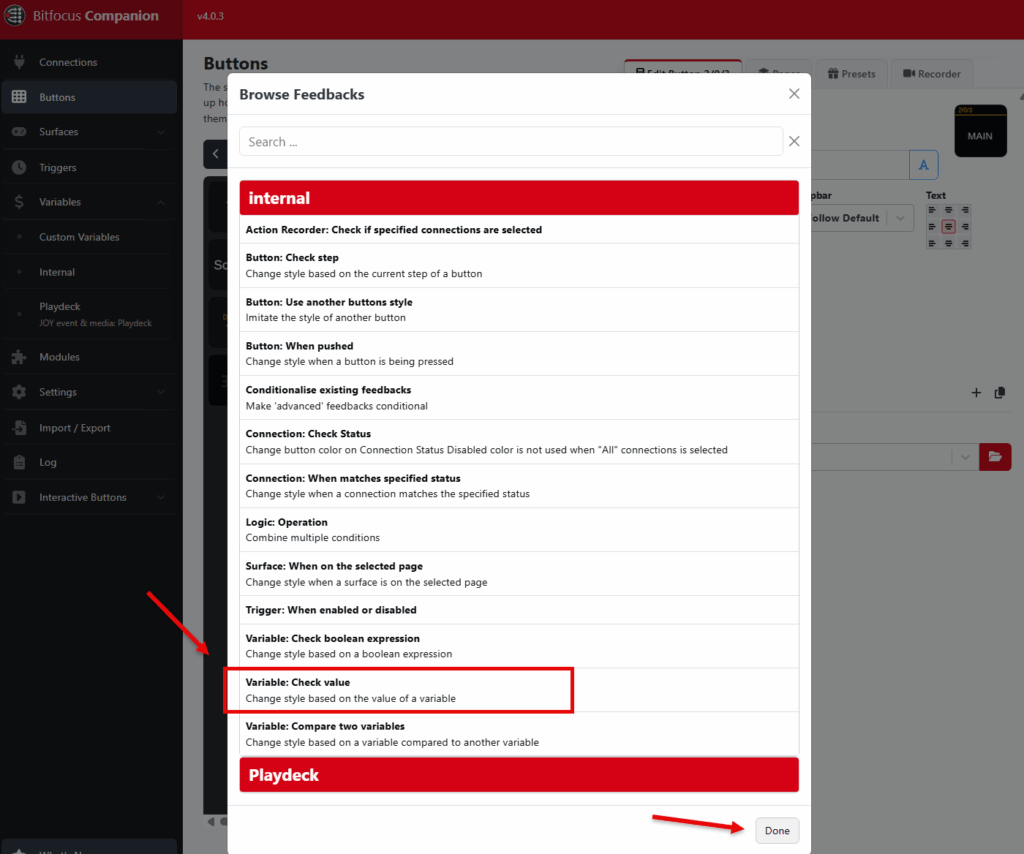Toggle the center text alignment cell
The image size is (1024, 854).
click(948, 226)
